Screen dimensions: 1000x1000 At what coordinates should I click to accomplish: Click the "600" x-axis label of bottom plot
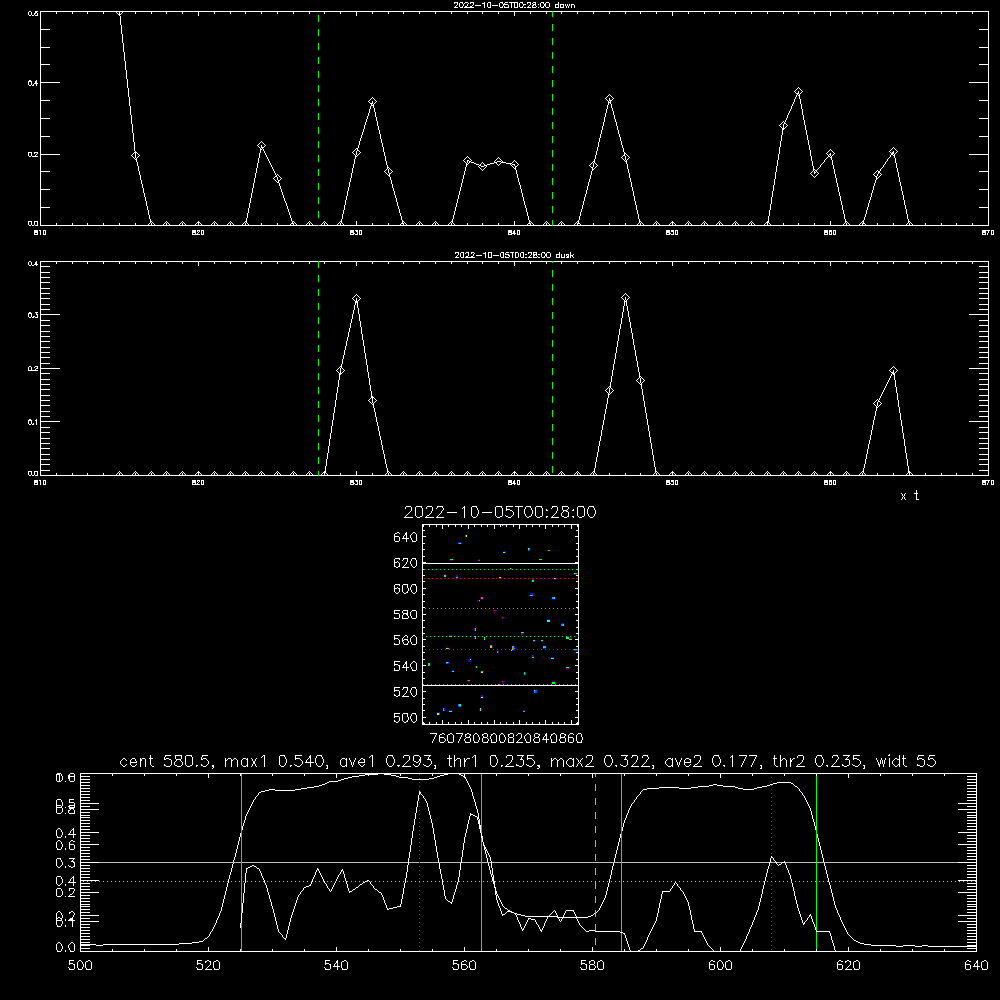tap(720, 966)
